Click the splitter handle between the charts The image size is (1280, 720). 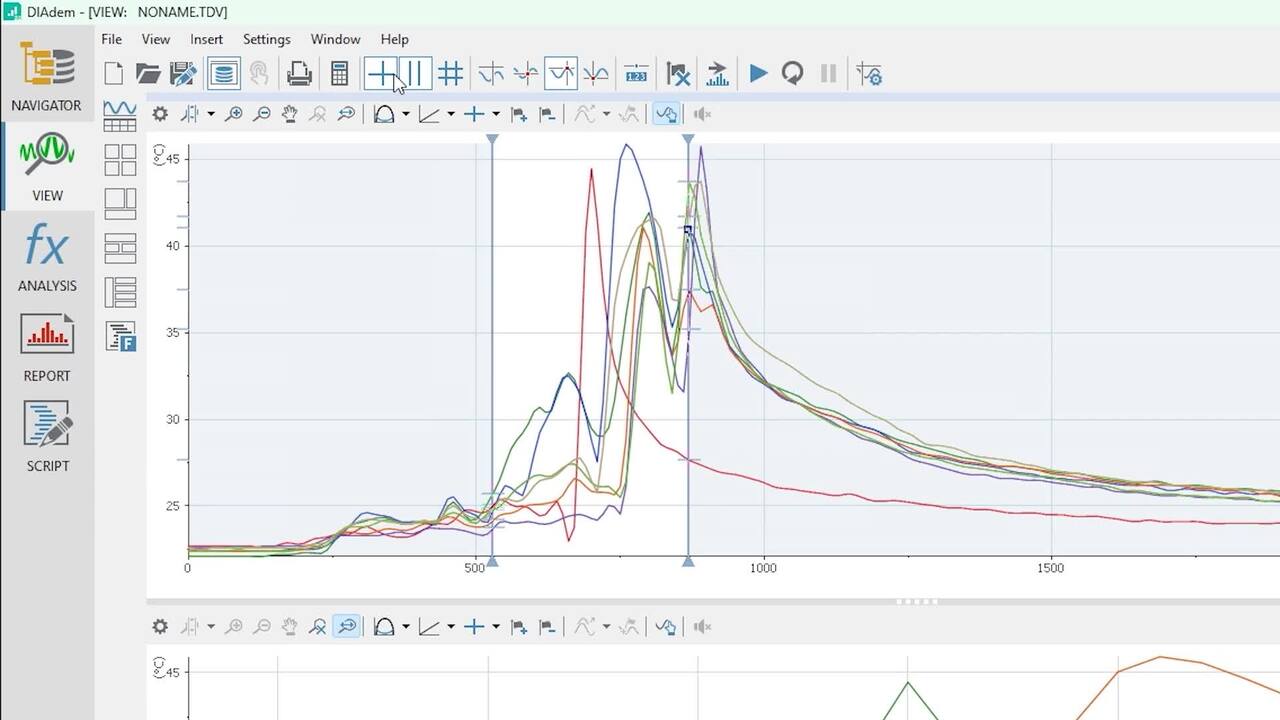point(916,602)
